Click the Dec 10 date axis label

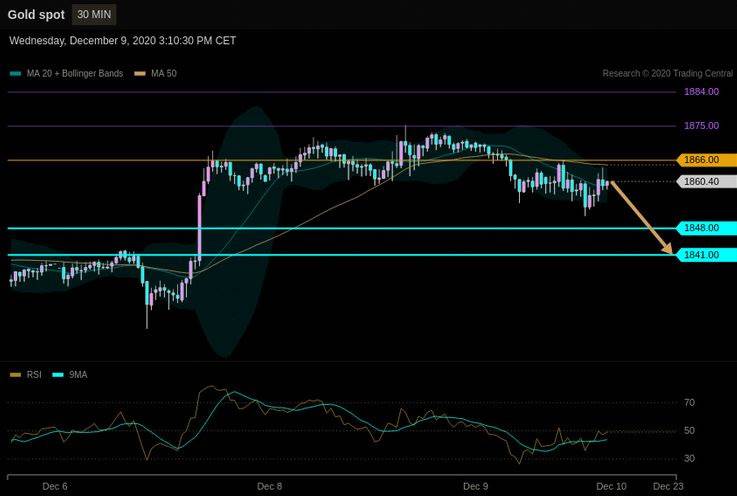pos(611,486)
